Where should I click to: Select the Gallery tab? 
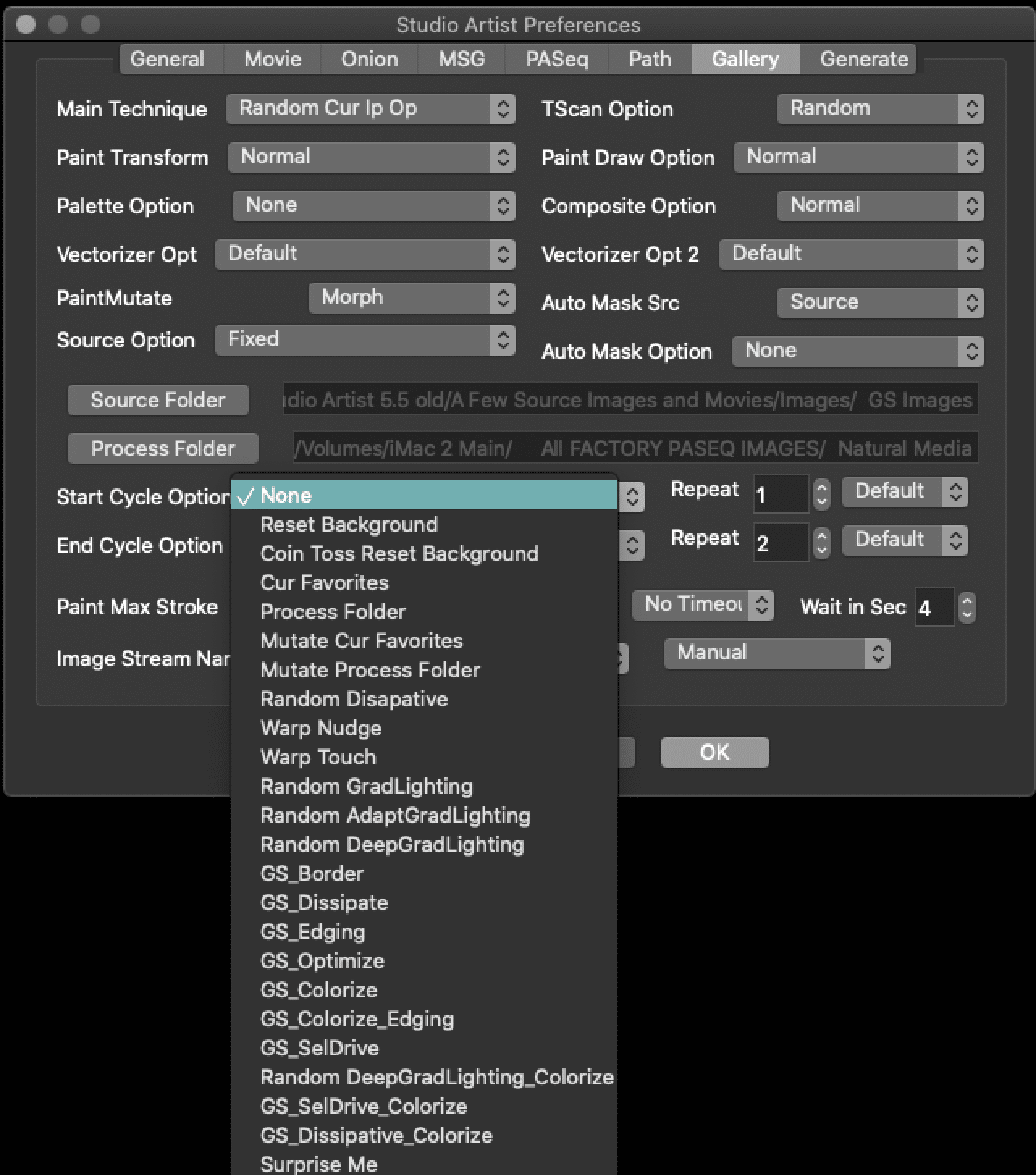coord(746,59)
